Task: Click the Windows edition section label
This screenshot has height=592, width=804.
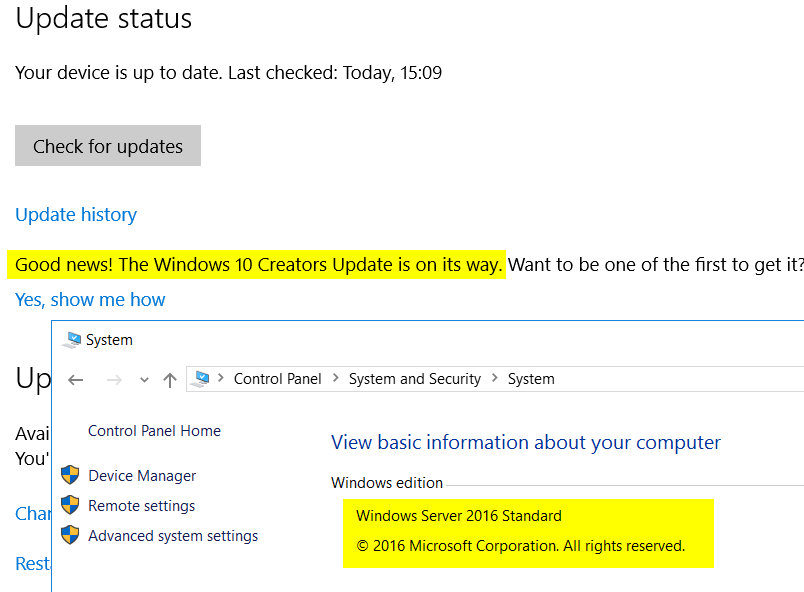Action: (x=387, y=483)
